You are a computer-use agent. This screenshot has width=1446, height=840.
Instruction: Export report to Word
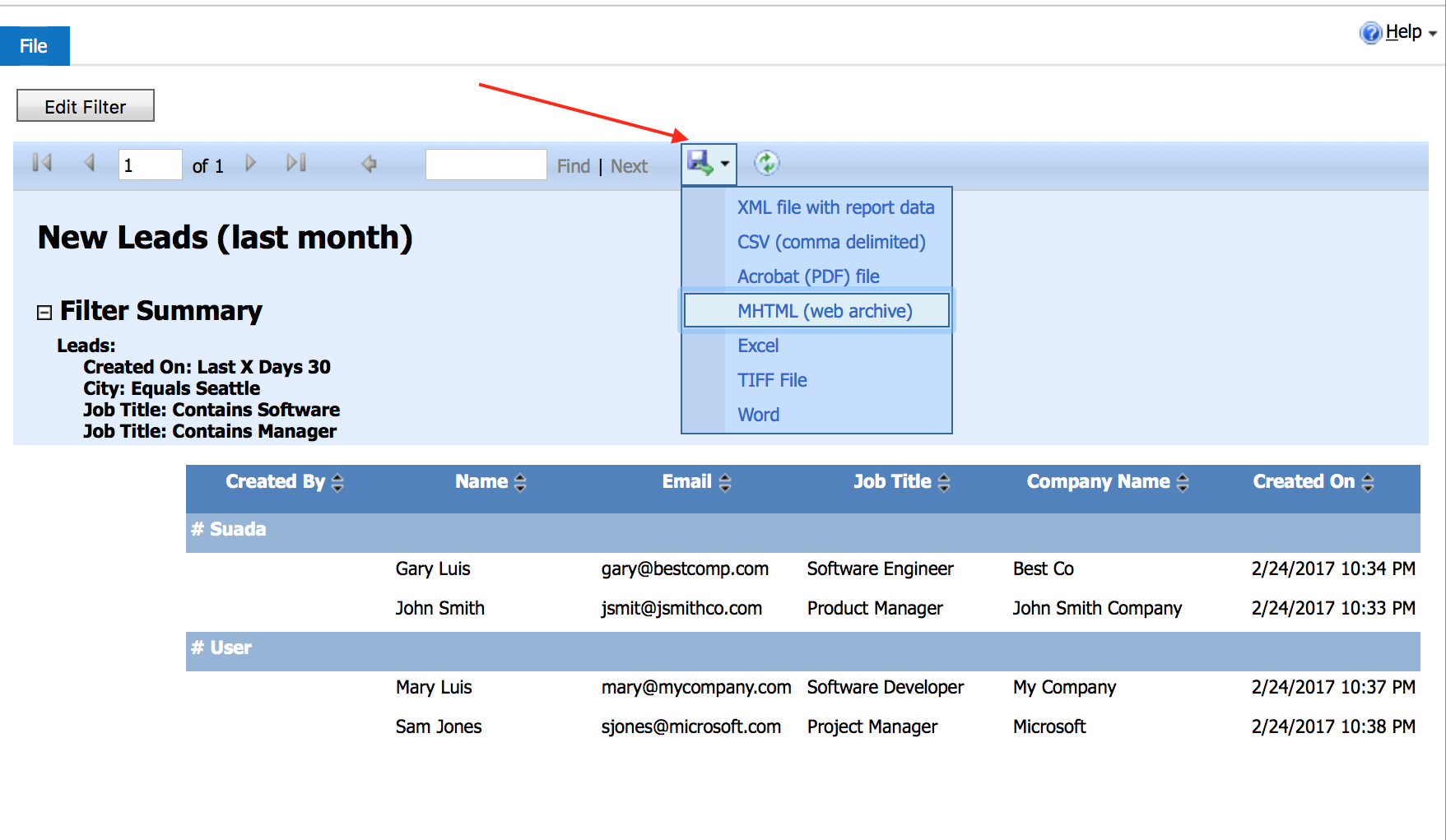758,415
